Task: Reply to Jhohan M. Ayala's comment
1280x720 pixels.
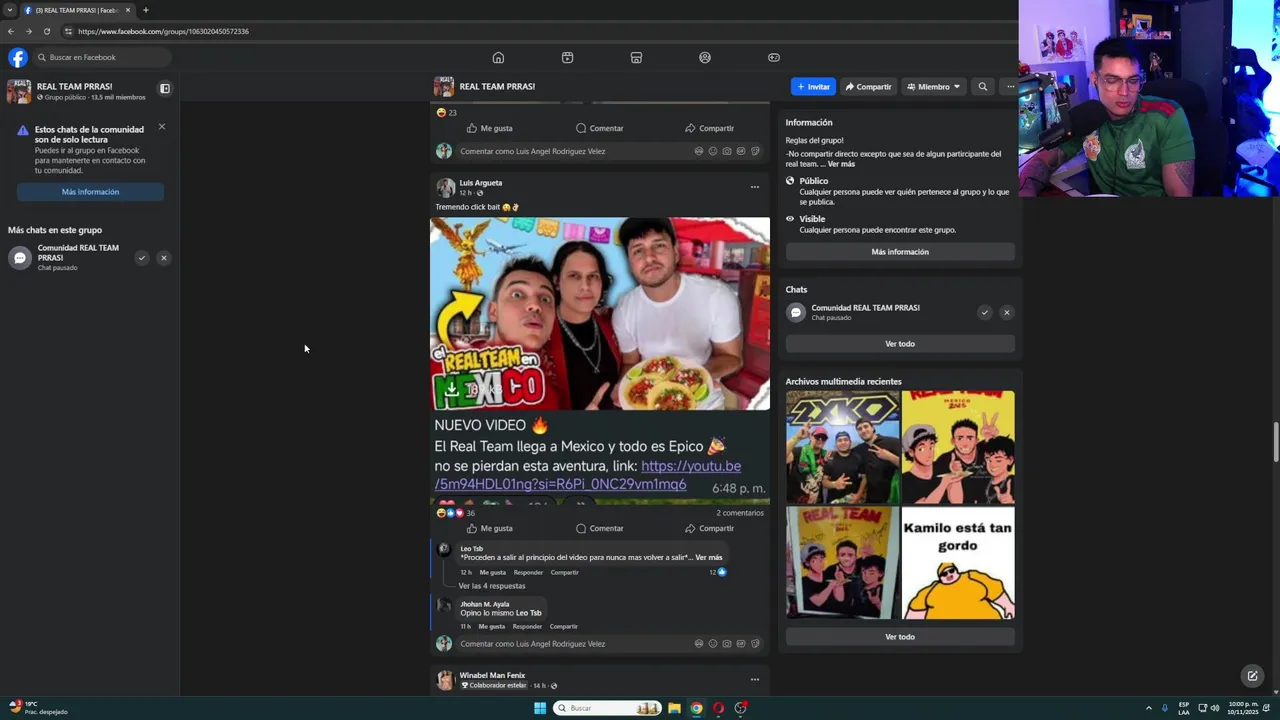Action: point(527,626)
